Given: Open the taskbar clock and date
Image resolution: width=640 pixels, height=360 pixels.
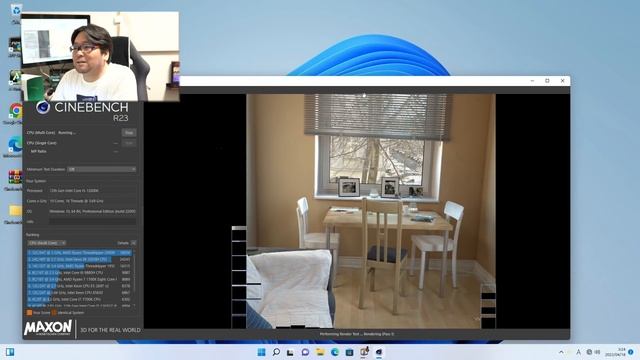Looking at the screenshot, I should 616,352.
